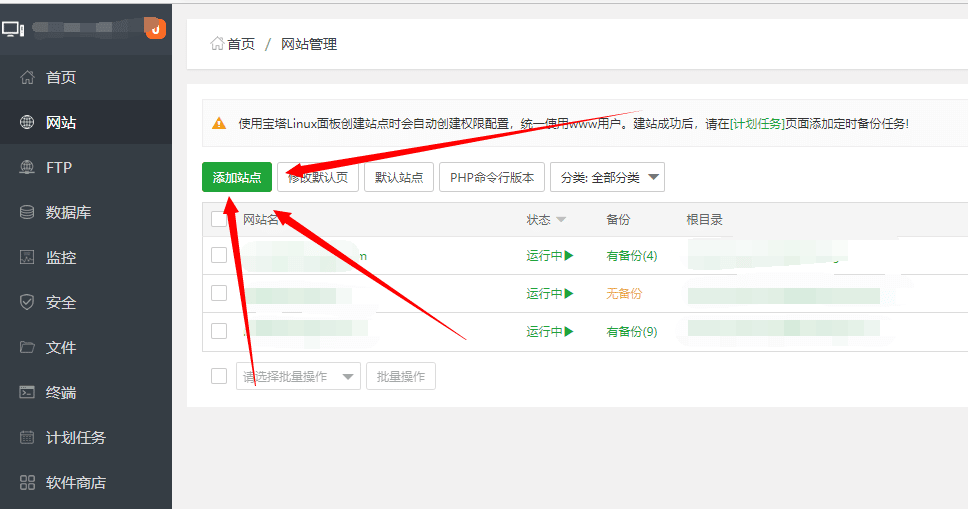Click 运行中 status in the 有备份(4) row

[x=544, y=255]
